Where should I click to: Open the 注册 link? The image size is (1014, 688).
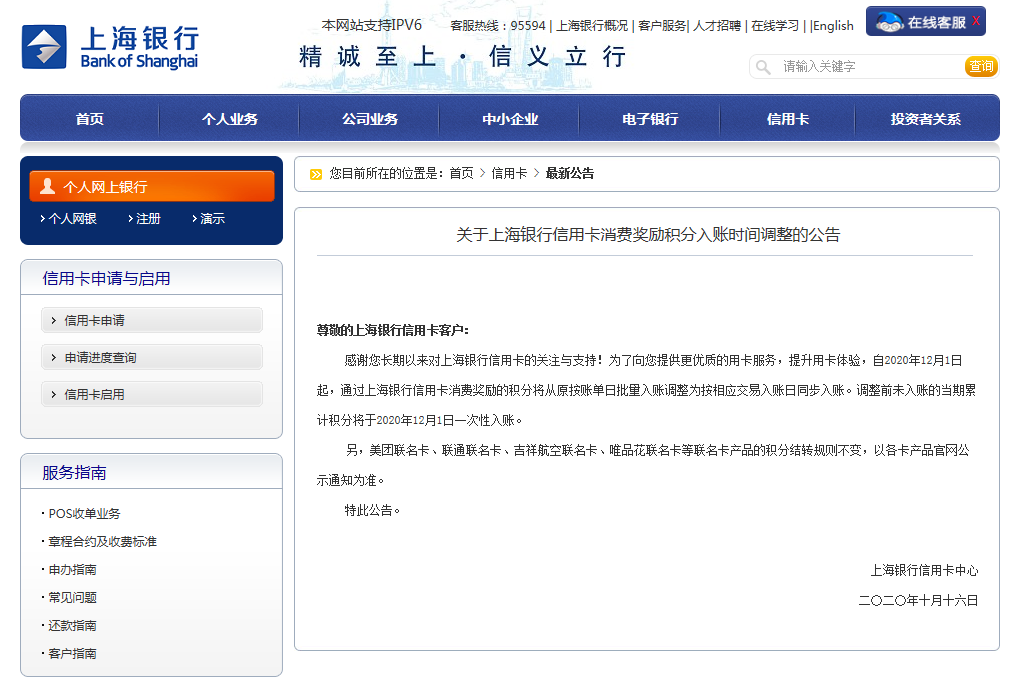click(x=148, y=219)
